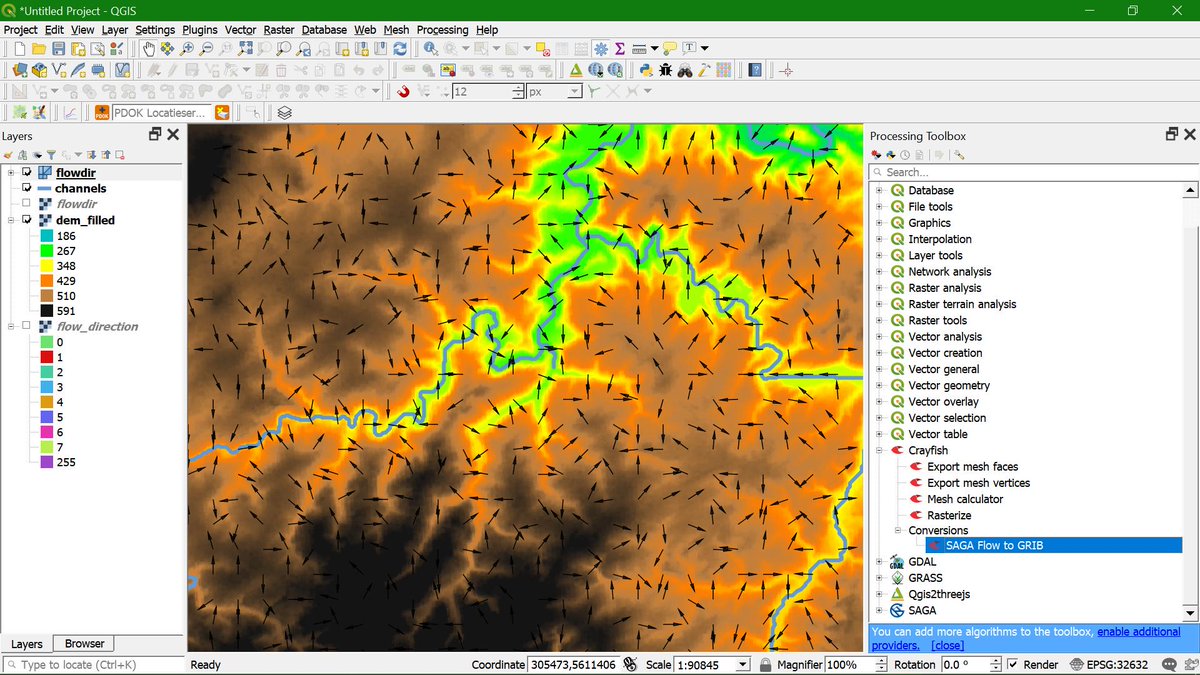Open the statistical summary Sigma icon
Screen dimensions: 1200x675
[x=620, y=48]
